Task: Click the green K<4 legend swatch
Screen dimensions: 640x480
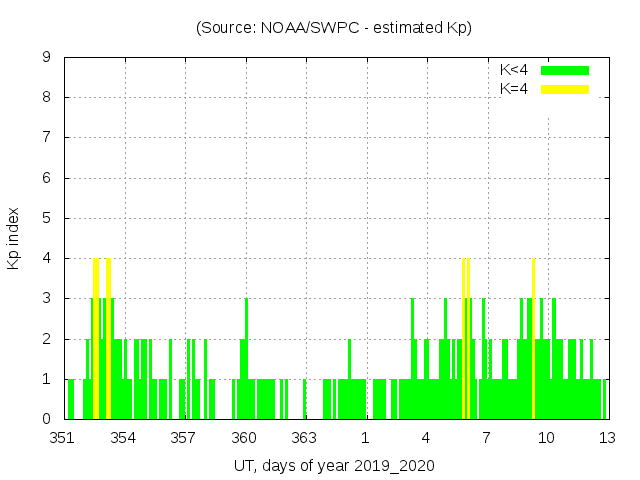Action: tap(565, 70)
